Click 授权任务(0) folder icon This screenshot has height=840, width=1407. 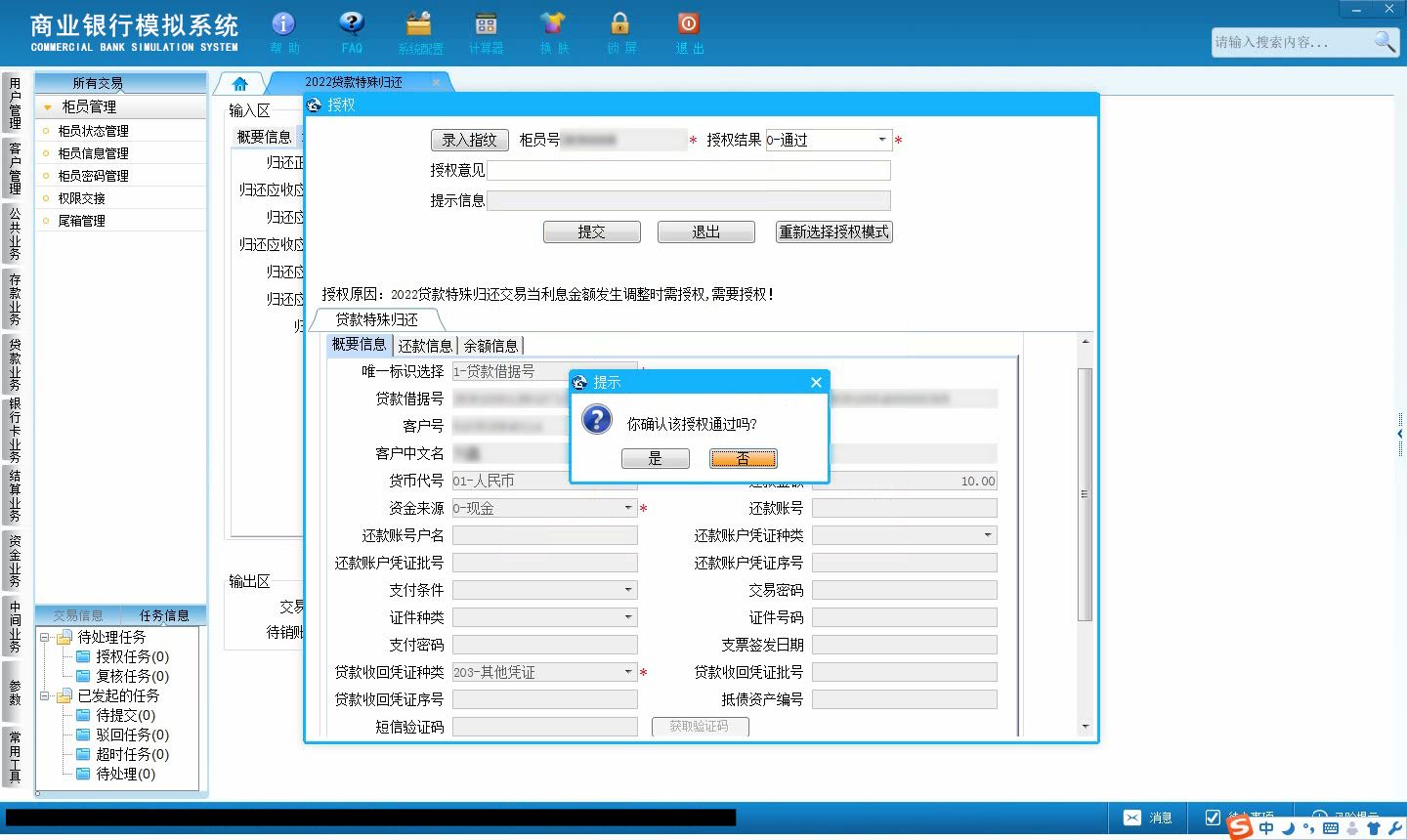[x=84, y=656]
